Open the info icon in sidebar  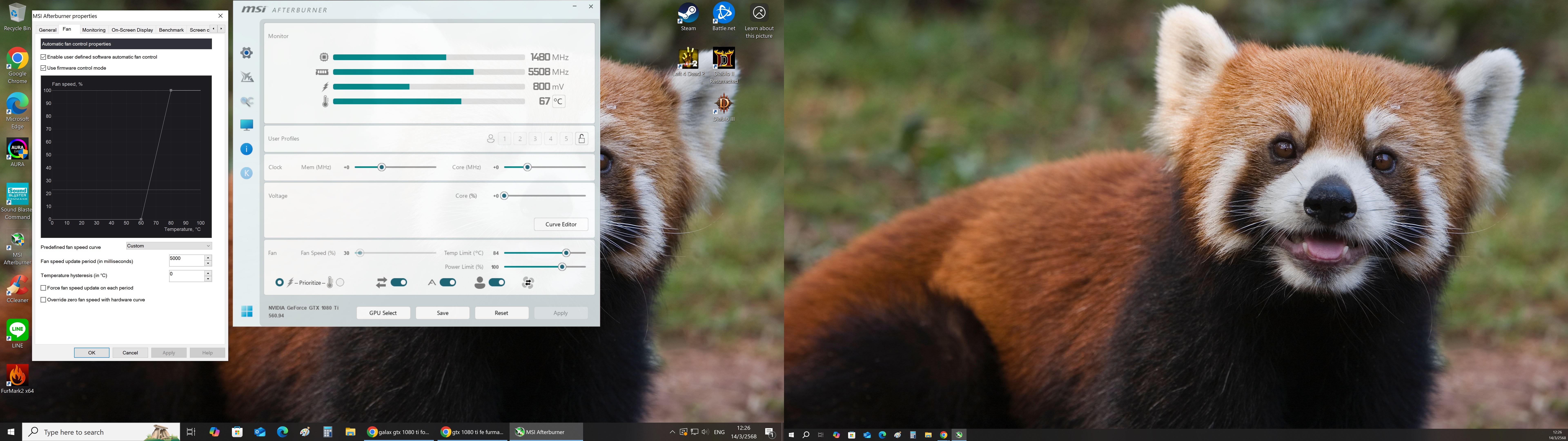coord(246,149)
